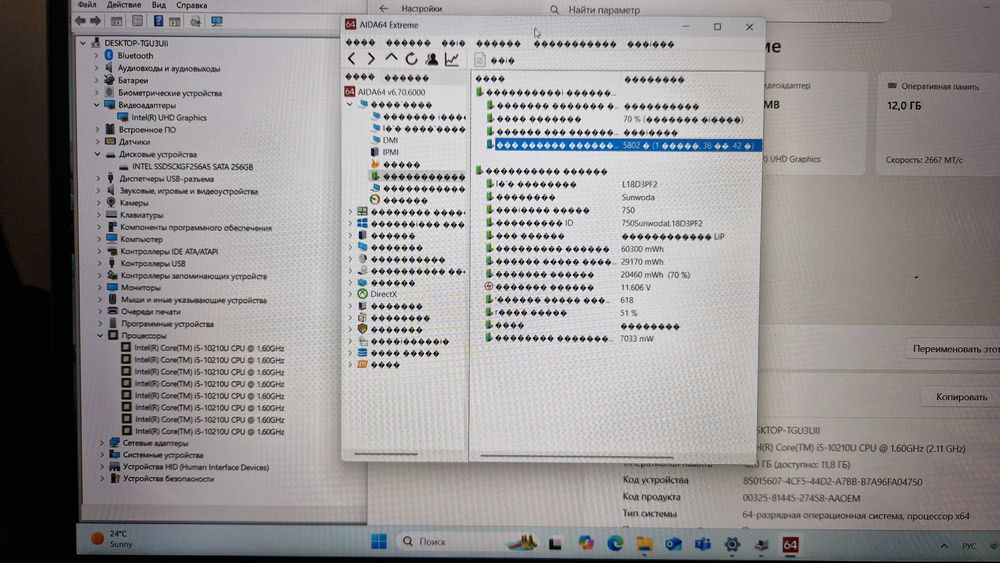Select the DirectX Xbox icon in AIDA64 tree
The image size is (1000, 563).
coord(362,294)
